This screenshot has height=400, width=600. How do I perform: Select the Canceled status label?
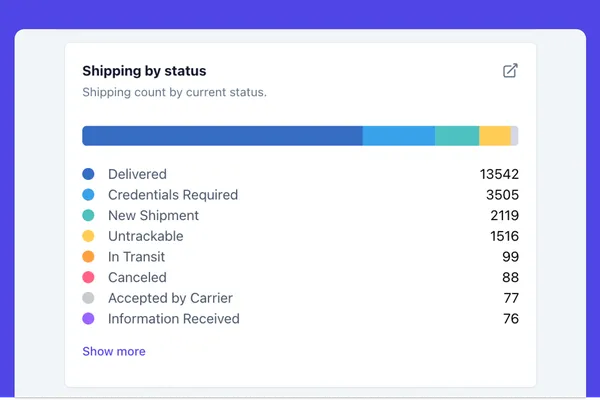coord(137,277)
